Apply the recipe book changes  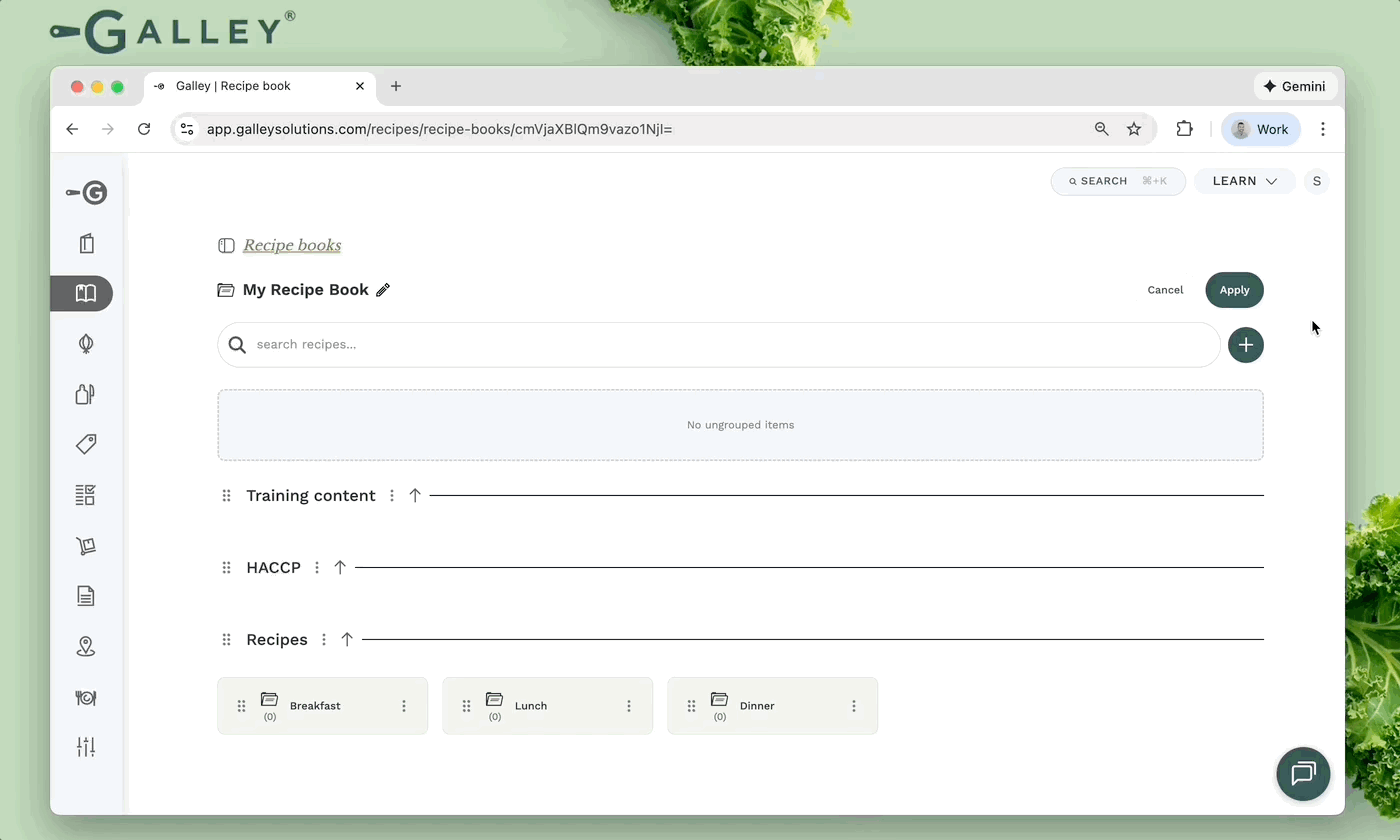click(x=1234, y=289)
